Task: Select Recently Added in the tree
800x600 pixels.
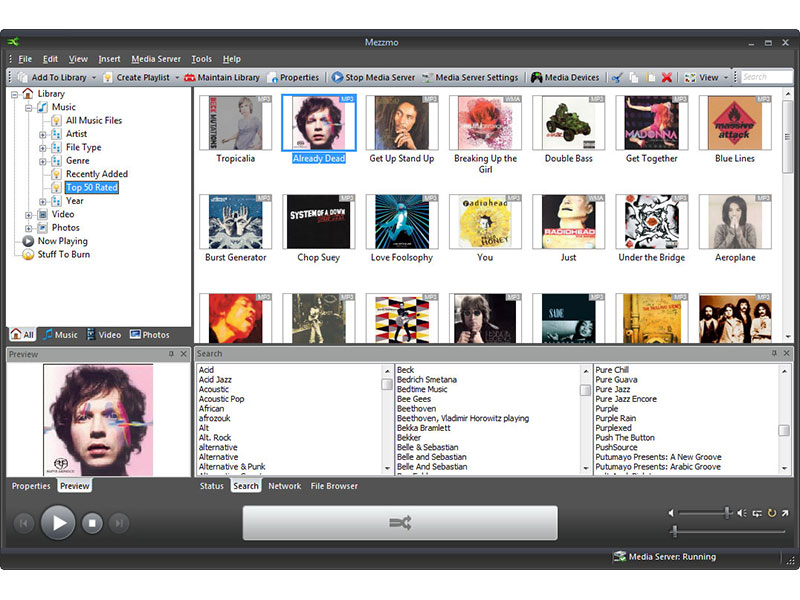Action: pyautogui.click(x=97, y=174)
